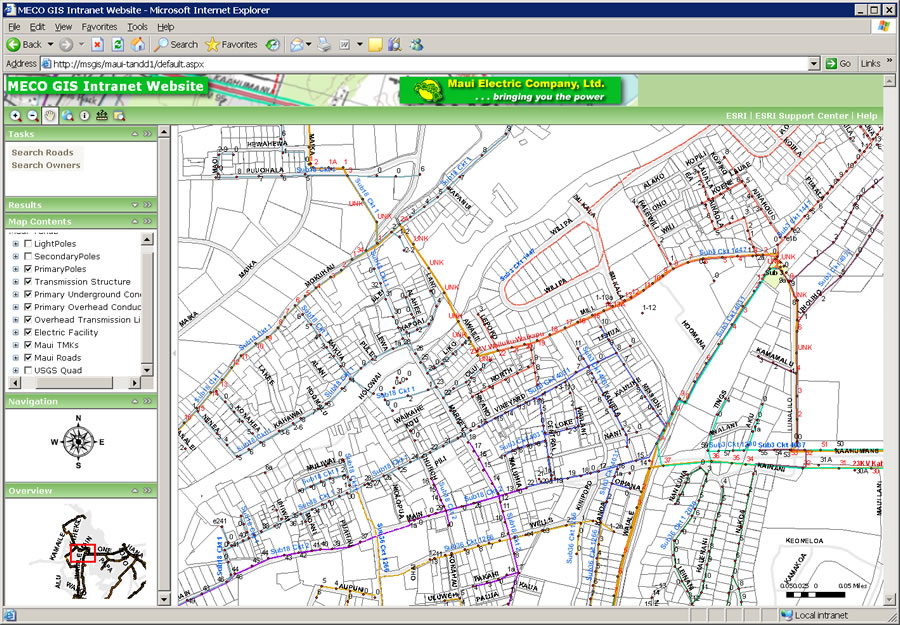Collapse the Navigation panel
This screenshot has width=900, height=625.
click(x=135, y=401)
